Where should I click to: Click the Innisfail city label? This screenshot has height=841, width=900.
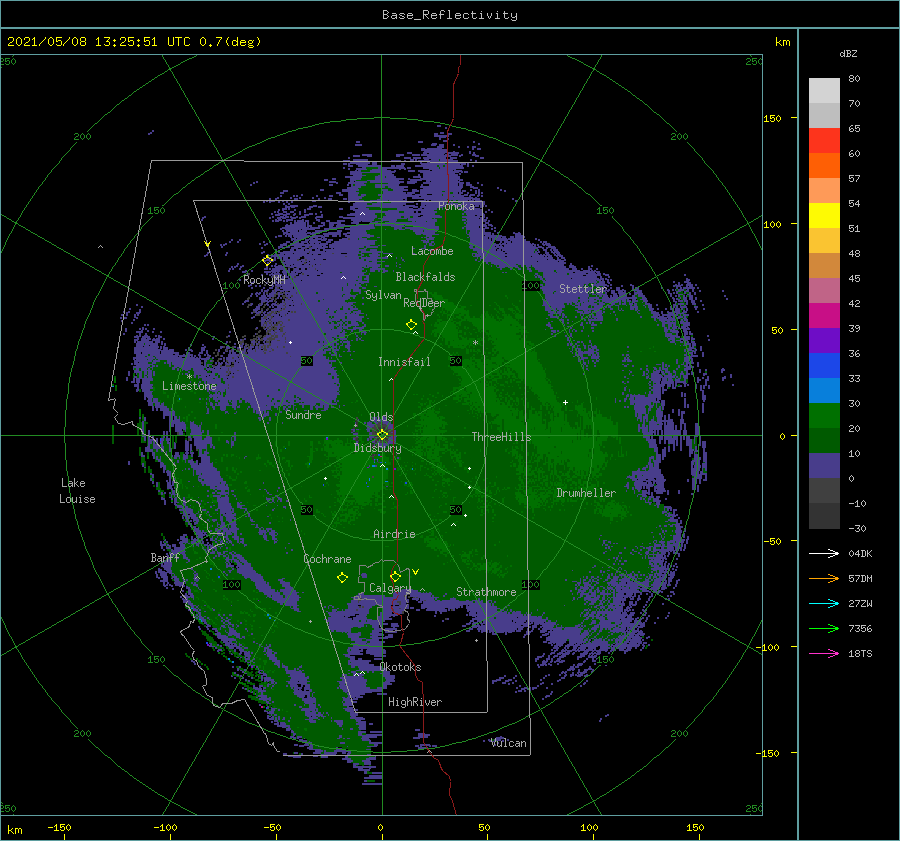[404, 362]
